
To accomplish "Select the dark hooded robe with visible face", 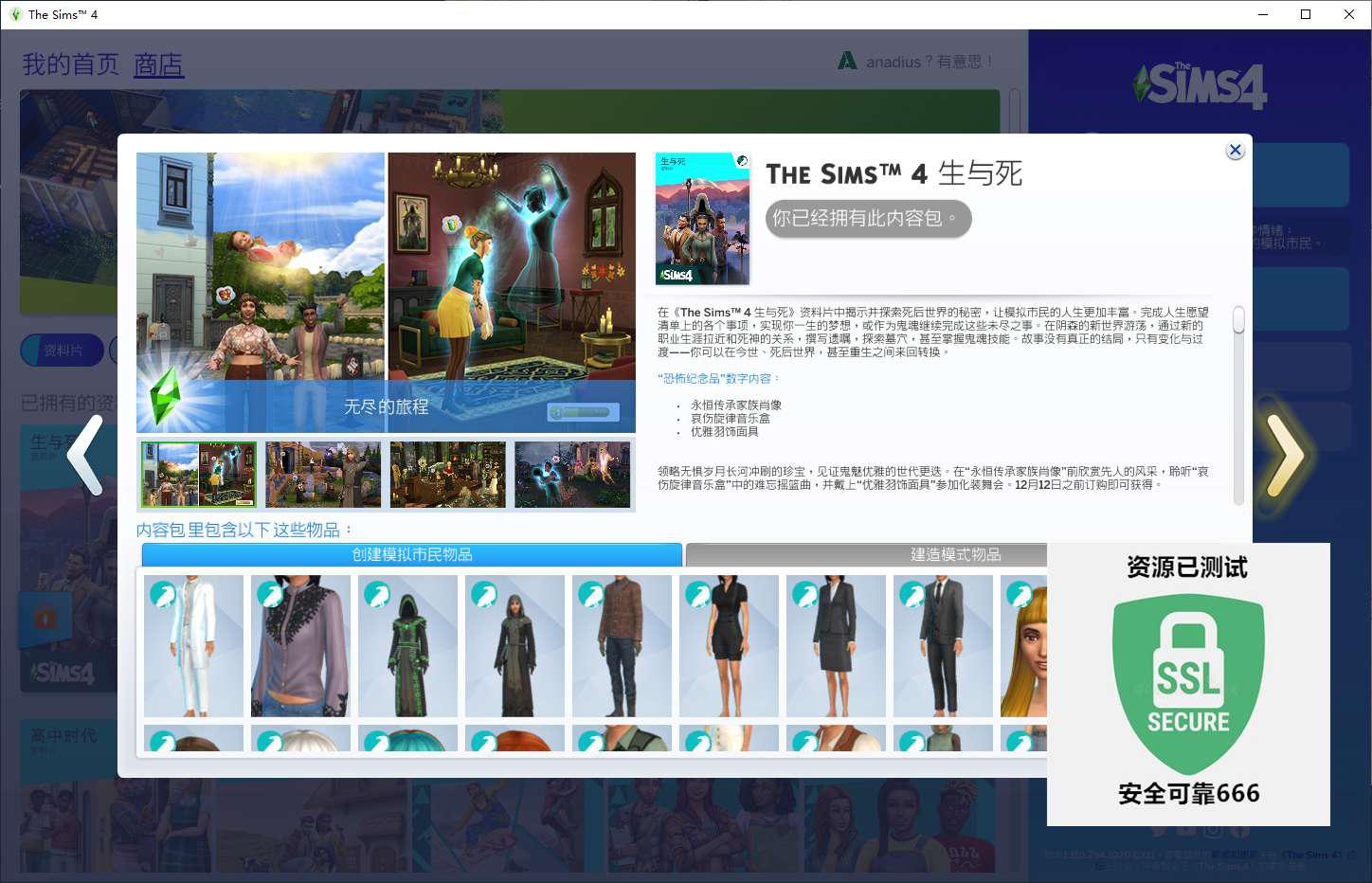I will [x=514, y=646].
